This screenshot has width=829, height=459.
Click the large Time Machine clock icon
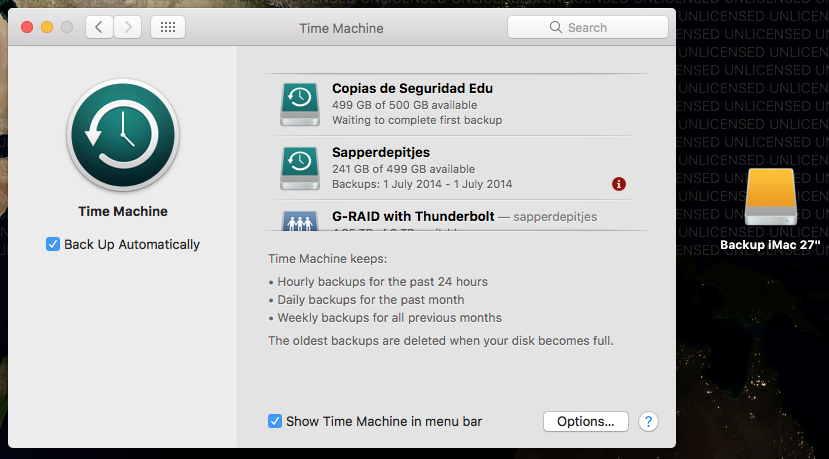pyautogui.click(x=123, y=135)
